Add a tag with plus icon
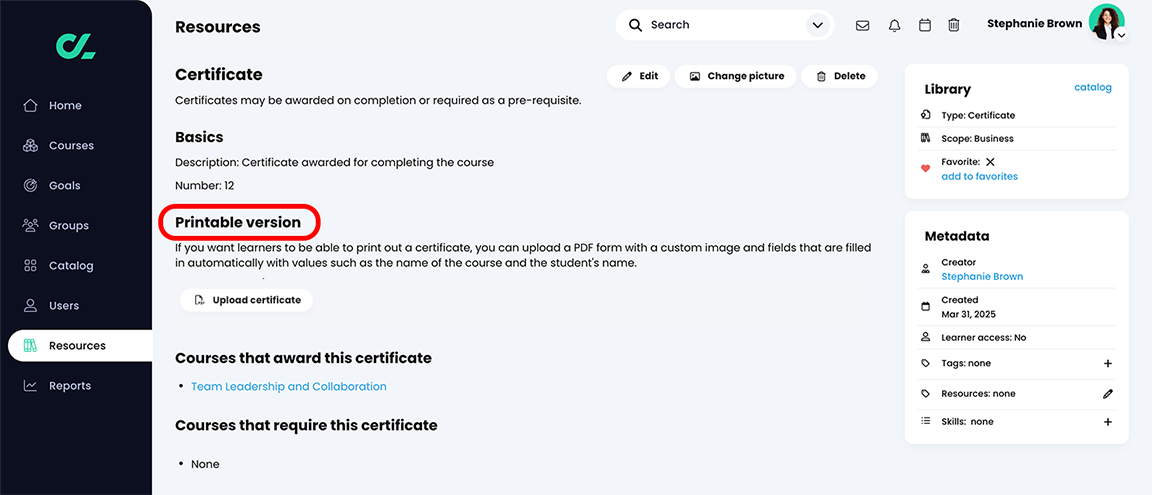 pos(1108,364)
